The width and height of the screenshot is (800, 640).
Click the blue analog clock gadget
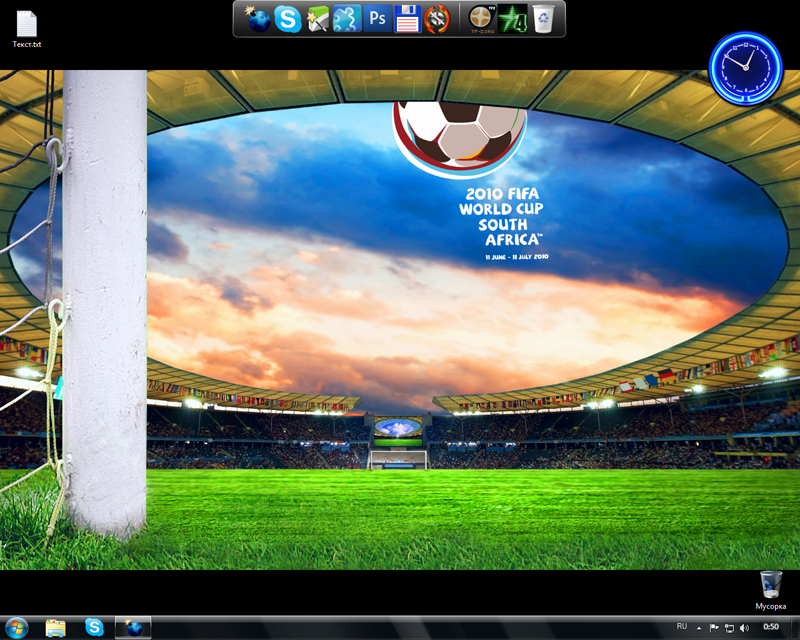pyautogui.click(x=745, y=66)
